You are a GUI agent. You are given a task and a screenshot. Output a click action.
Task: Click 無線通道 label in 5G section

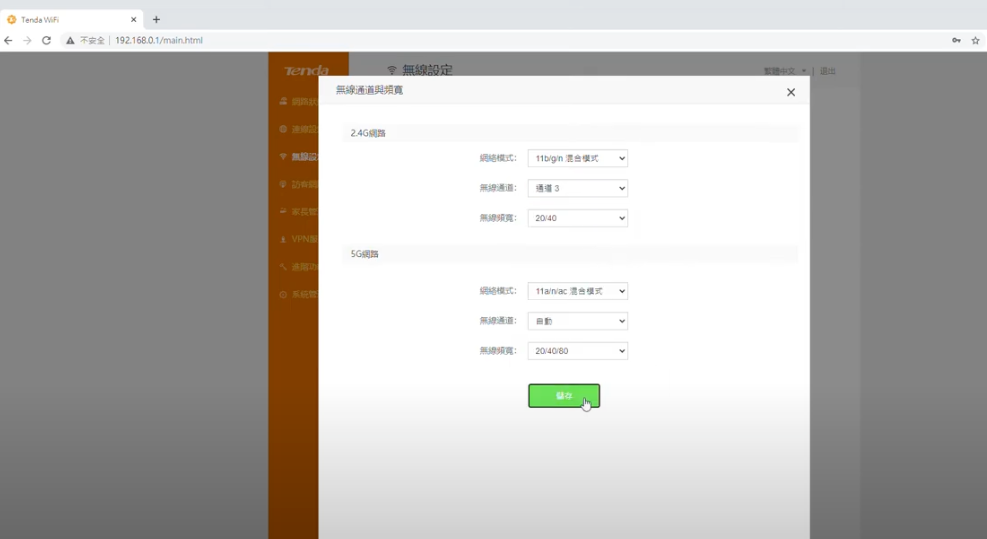click(x=498, y=321)
